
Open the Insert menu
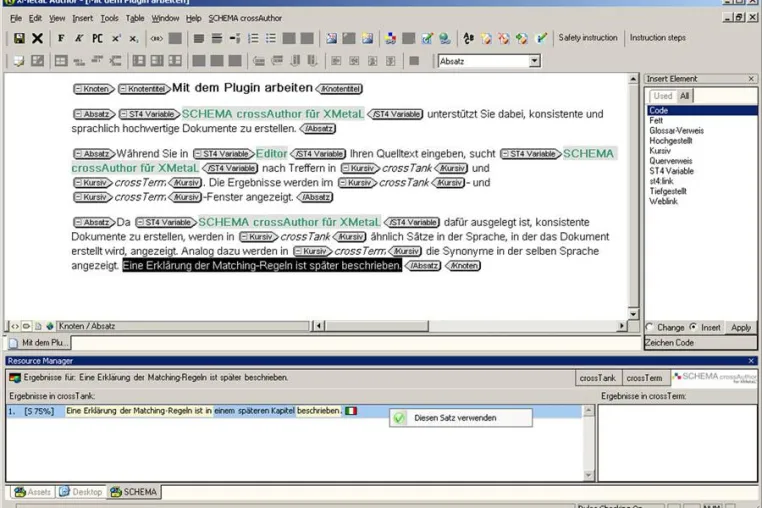[83, 18]
